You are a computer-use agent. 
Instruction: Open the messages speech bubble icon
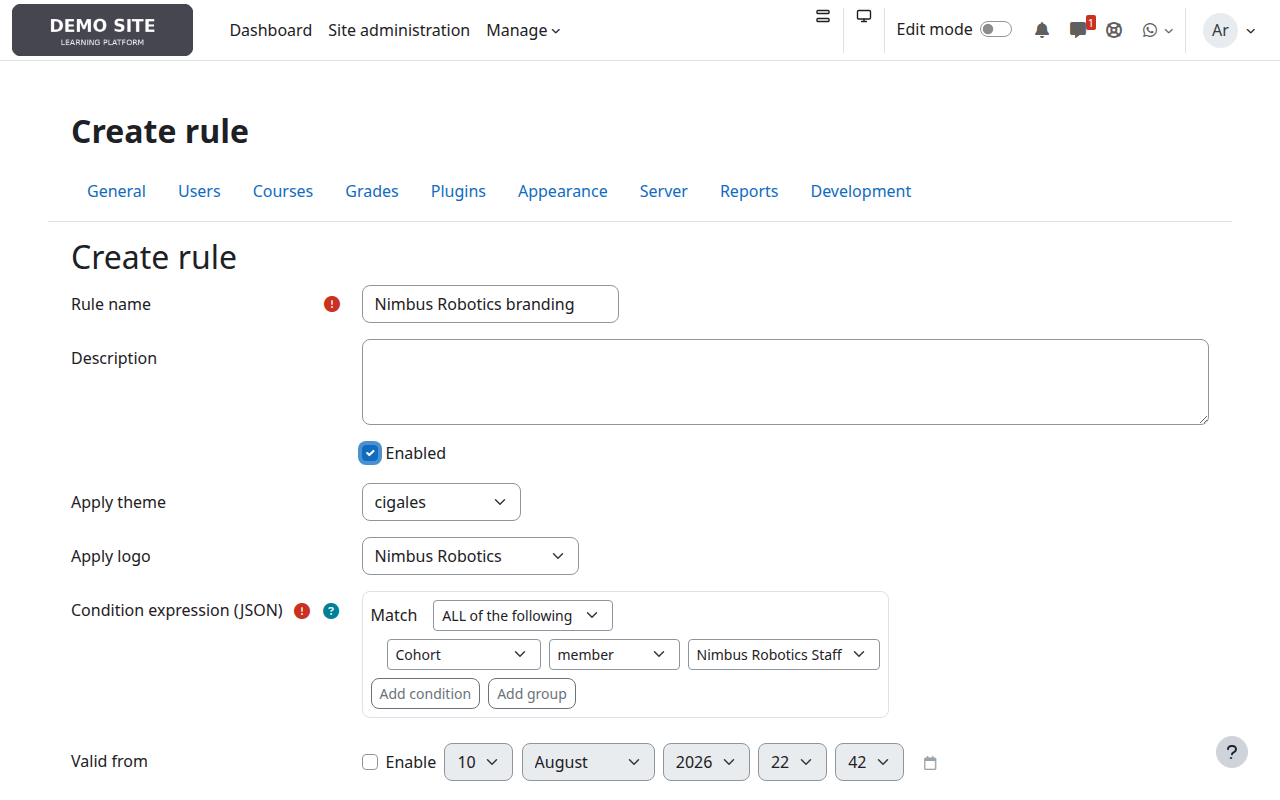tap(1078, 30)
